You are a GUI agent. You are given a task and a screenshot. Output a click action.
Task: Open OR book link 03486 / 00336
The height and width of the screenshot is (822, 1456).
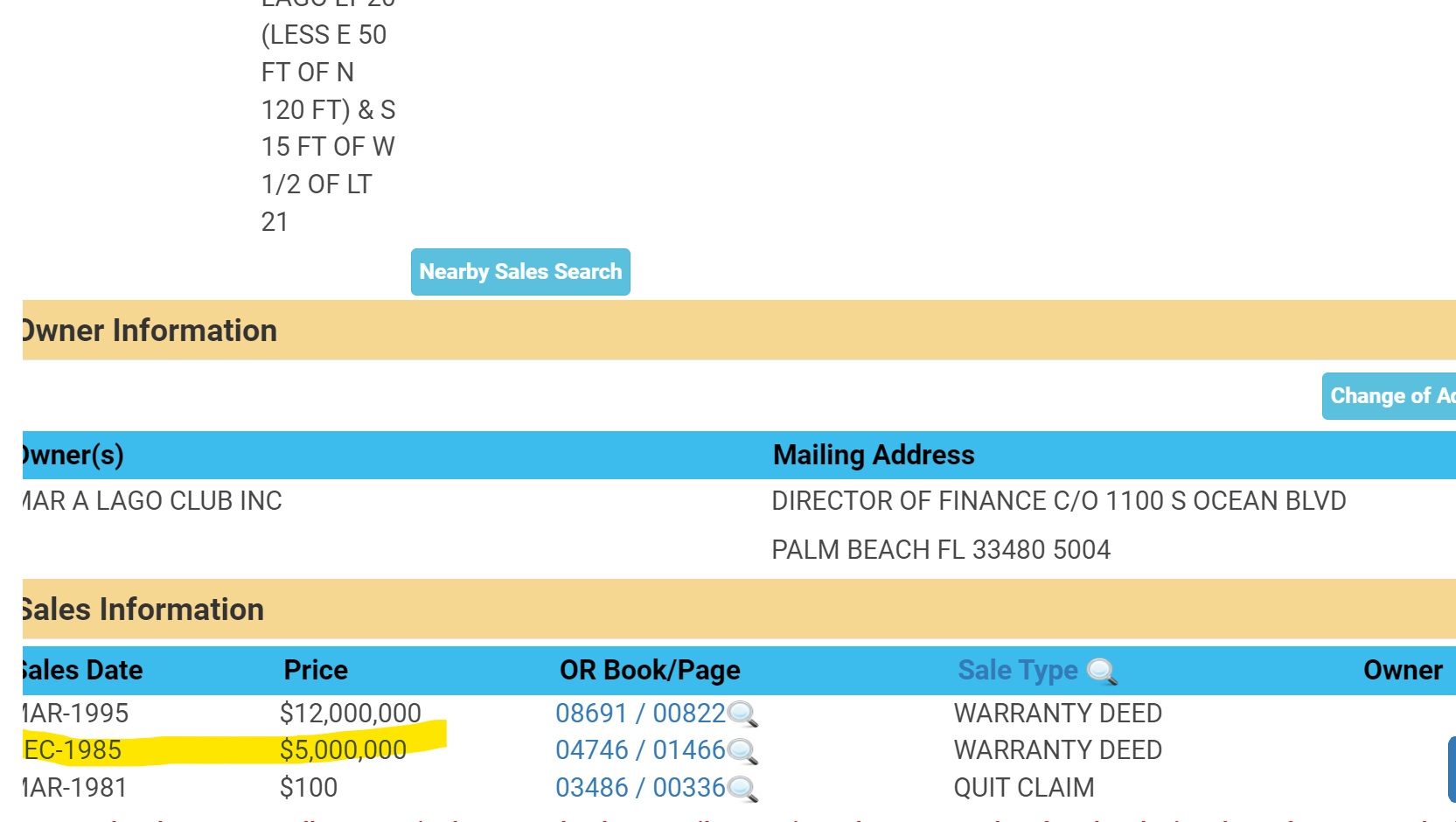pos(640,788)
